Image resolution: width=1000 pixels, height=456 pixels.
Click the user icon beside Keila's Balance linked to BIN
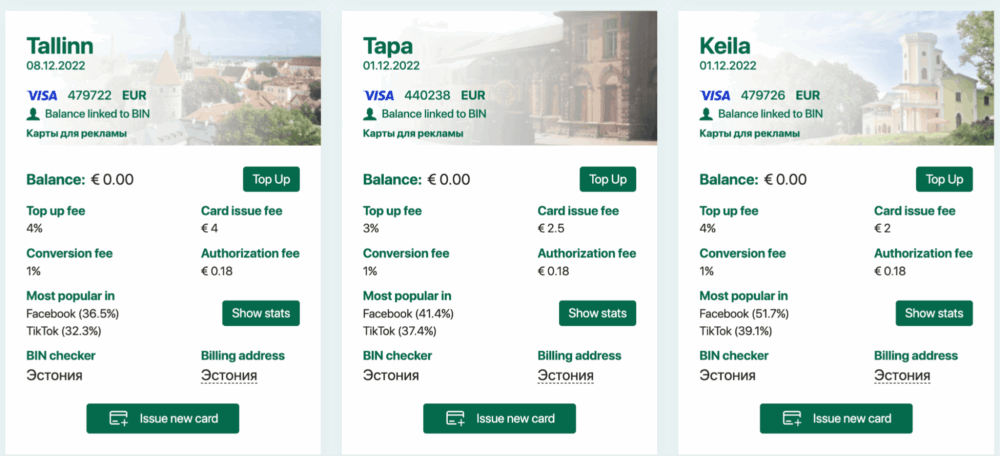(705, 114)
